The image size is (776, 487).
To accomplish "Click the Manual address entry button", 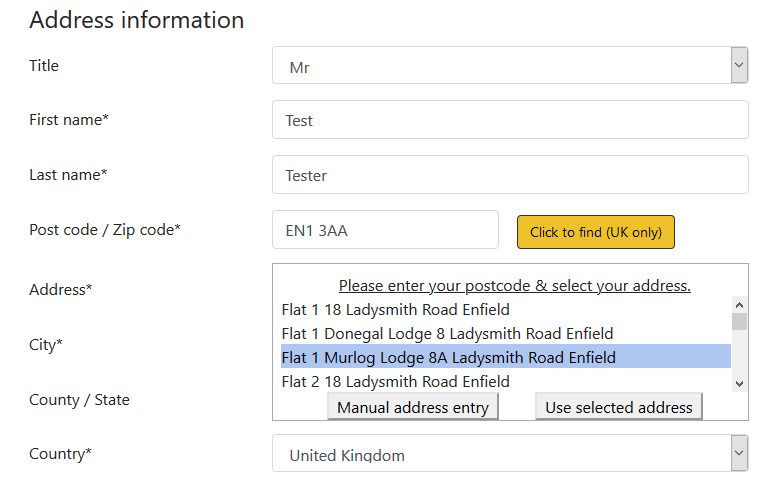I will 413,407.
